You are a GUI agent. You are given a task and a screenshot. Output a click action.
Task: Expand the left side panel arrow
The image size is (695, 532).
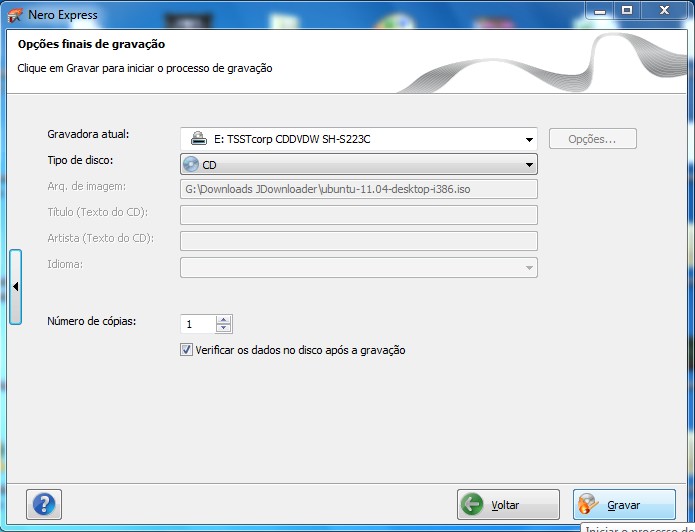[15, 287]
